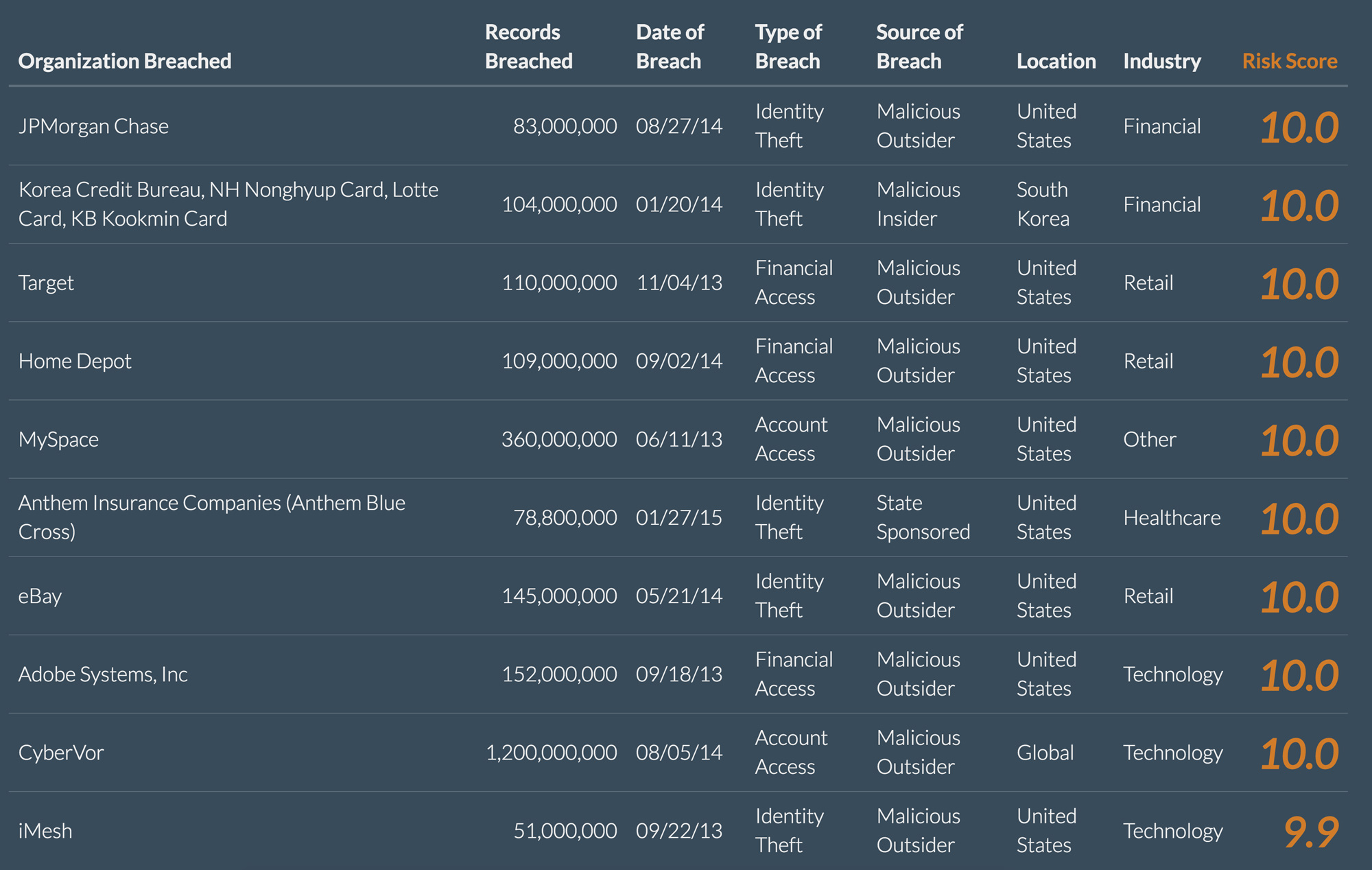Select the Home Depot organization name
This screenshot has height=870, width=1372.
point(75,361)
